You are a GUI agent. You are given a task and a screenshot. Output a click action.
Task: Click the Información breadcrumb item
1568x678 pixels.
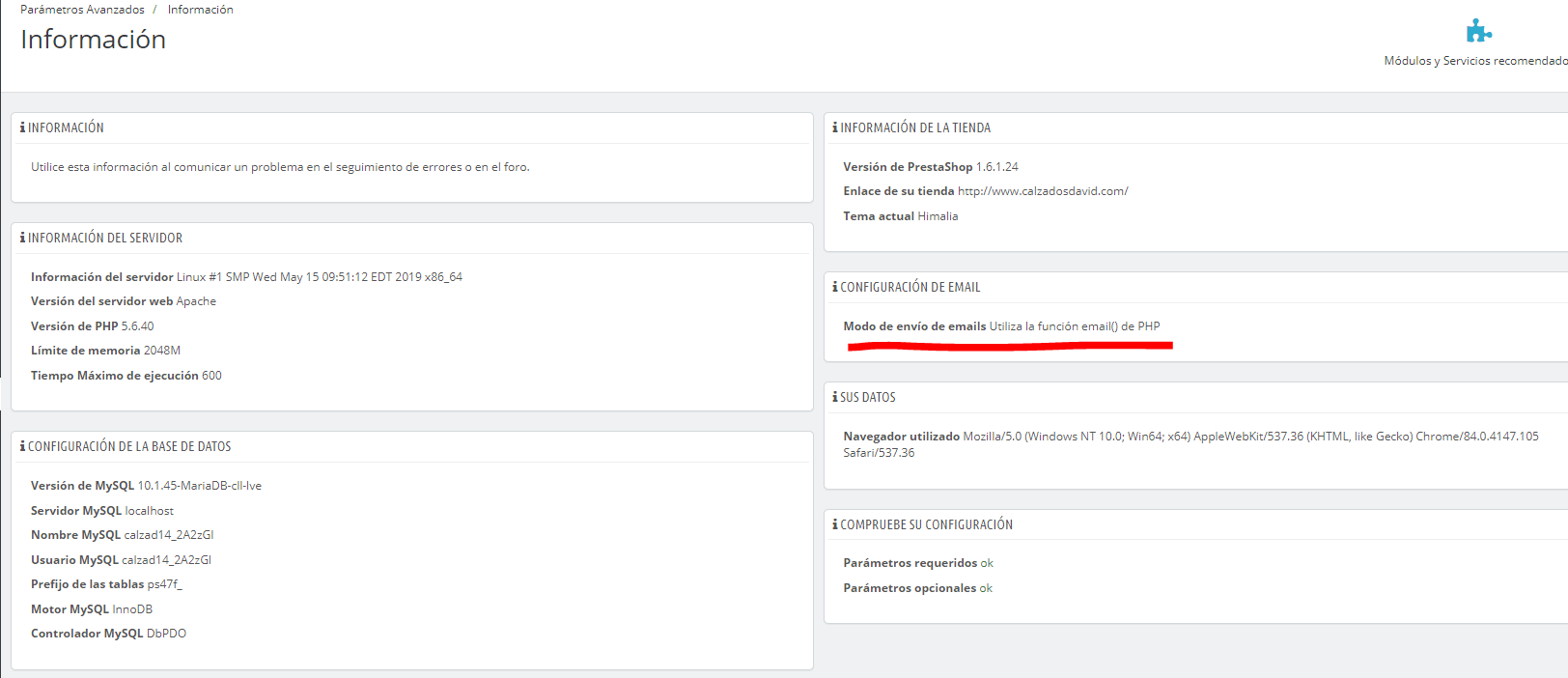click(x=200, y=10)
